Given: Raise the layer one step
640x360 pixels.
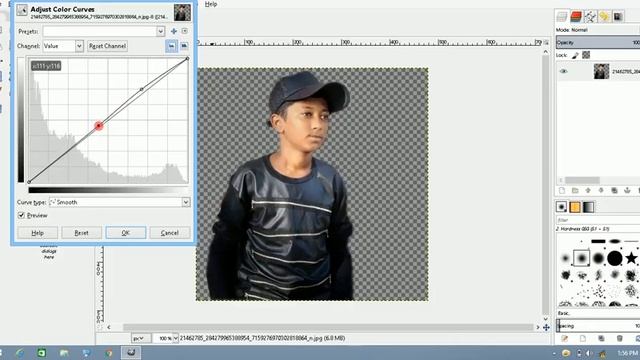Looking at the screenshot, I should (588, 191).
